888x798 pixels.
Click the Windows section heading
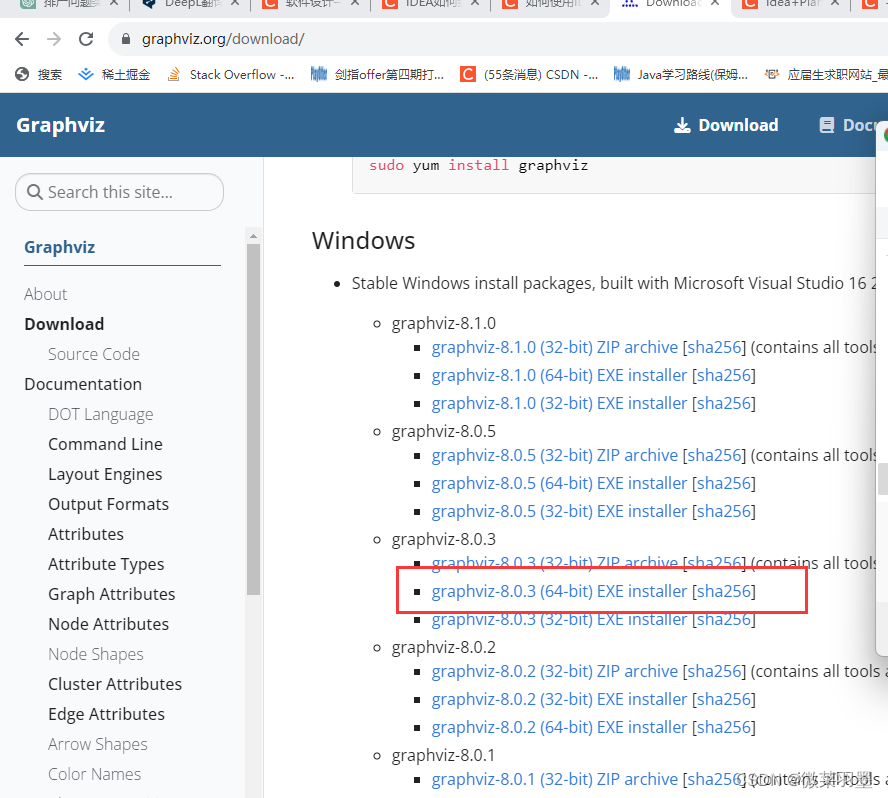pos(364,241)
